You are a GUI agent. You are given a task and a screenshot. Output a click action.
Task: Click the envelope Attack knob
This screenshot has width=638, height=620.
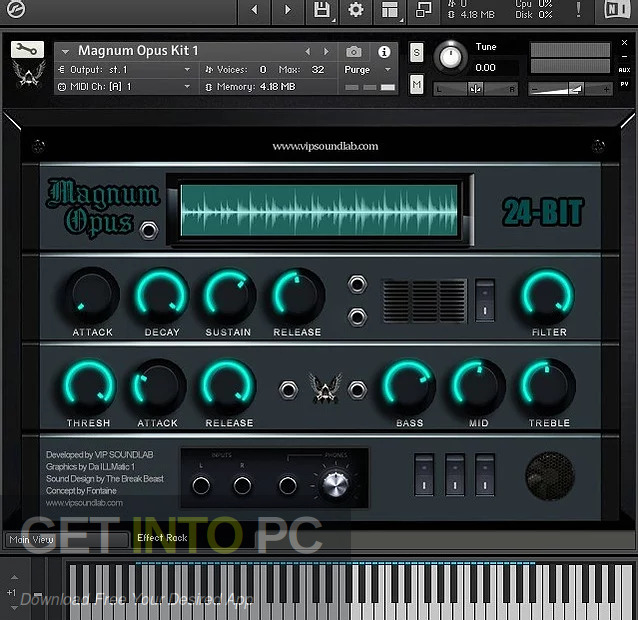tap(92, 295)
